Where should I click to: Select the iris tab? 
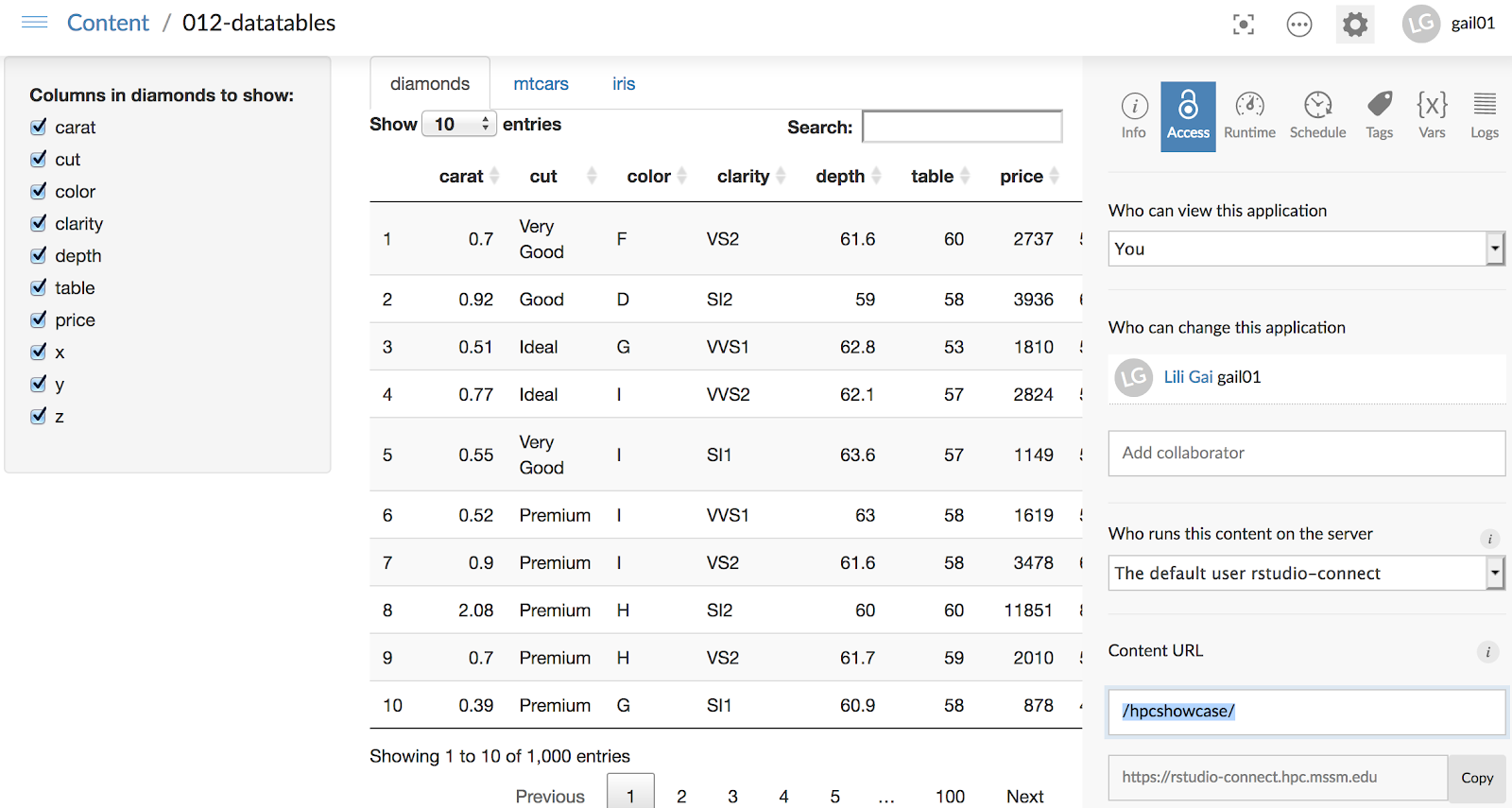click(x=624, y=84)
